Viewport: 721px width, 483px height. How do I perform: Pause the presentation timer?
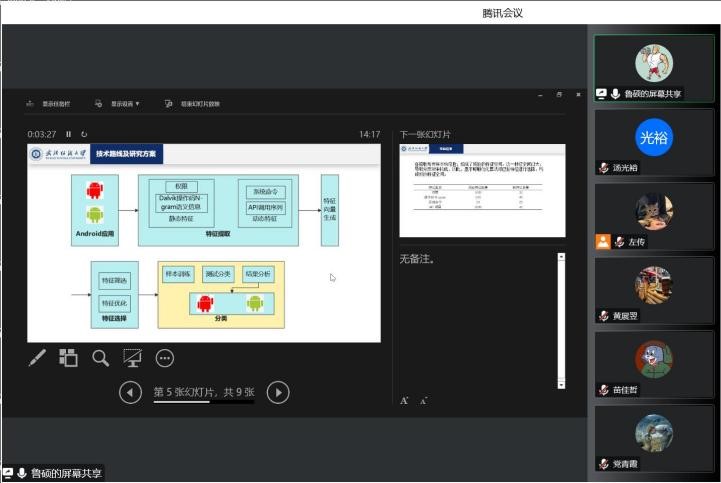[x=69, y=134]
